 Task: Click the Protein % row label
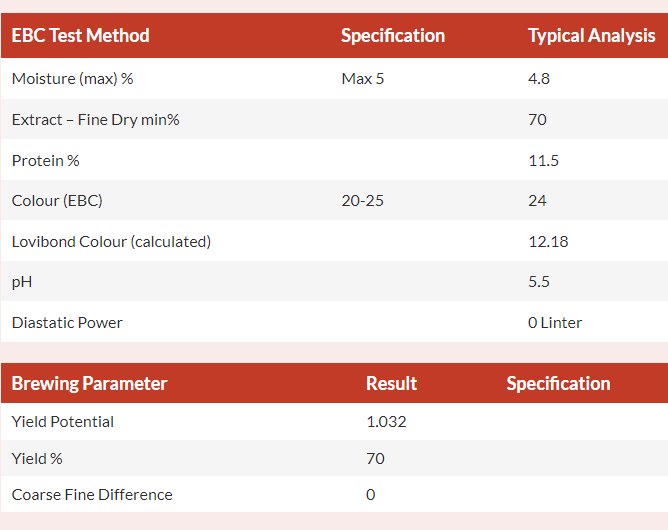click(46, 161)
